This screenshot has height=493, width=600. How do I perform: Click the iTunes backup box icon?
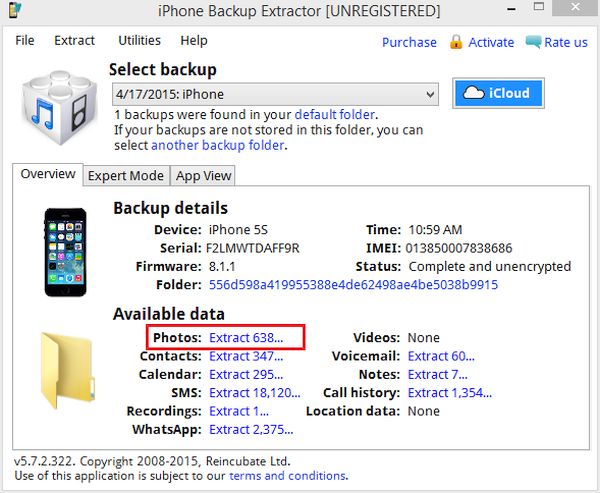click(59, 107)
